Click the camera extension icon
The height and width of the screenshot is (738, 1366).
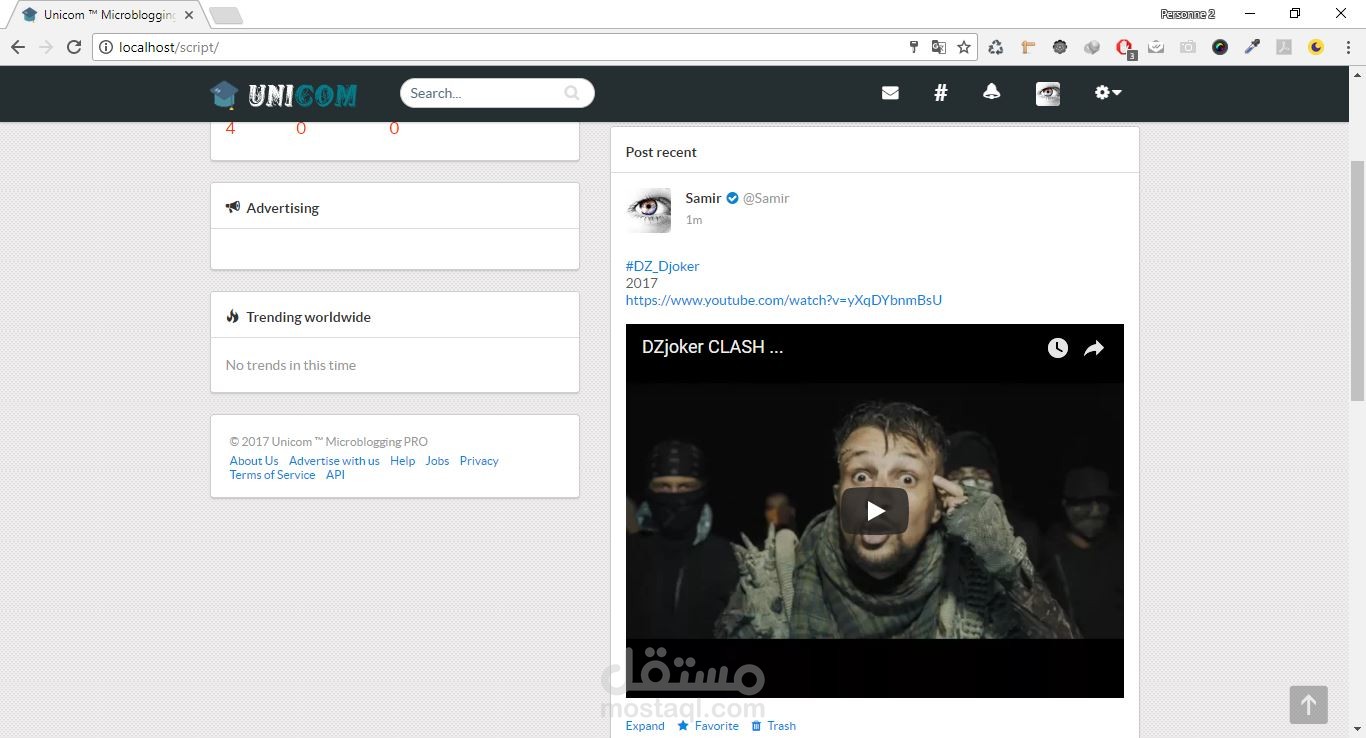pyautogui.click(x=1188, y=47)
